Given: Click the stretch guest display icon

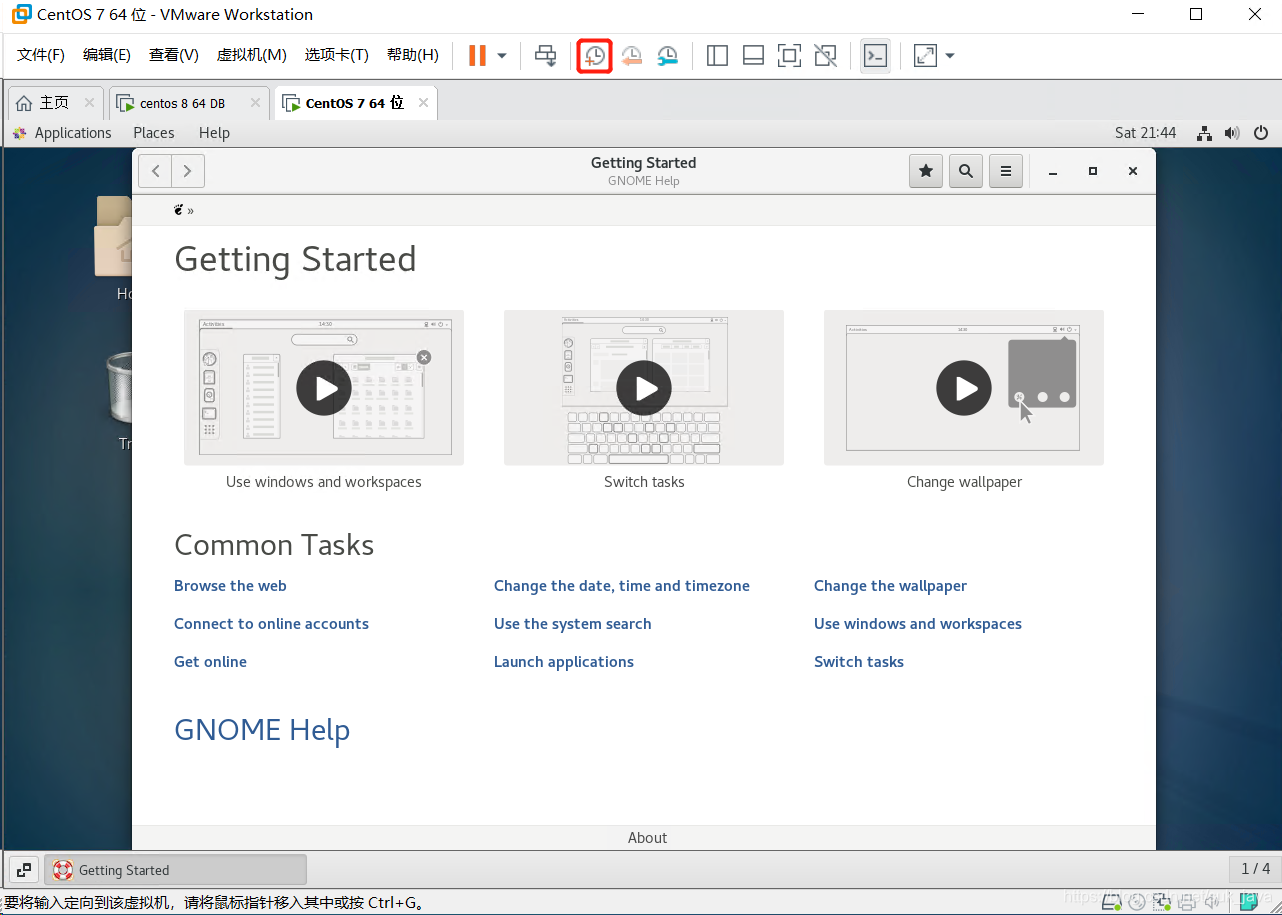Looking at the screenshot, I should pyautogui.click(x=925, y=56).
